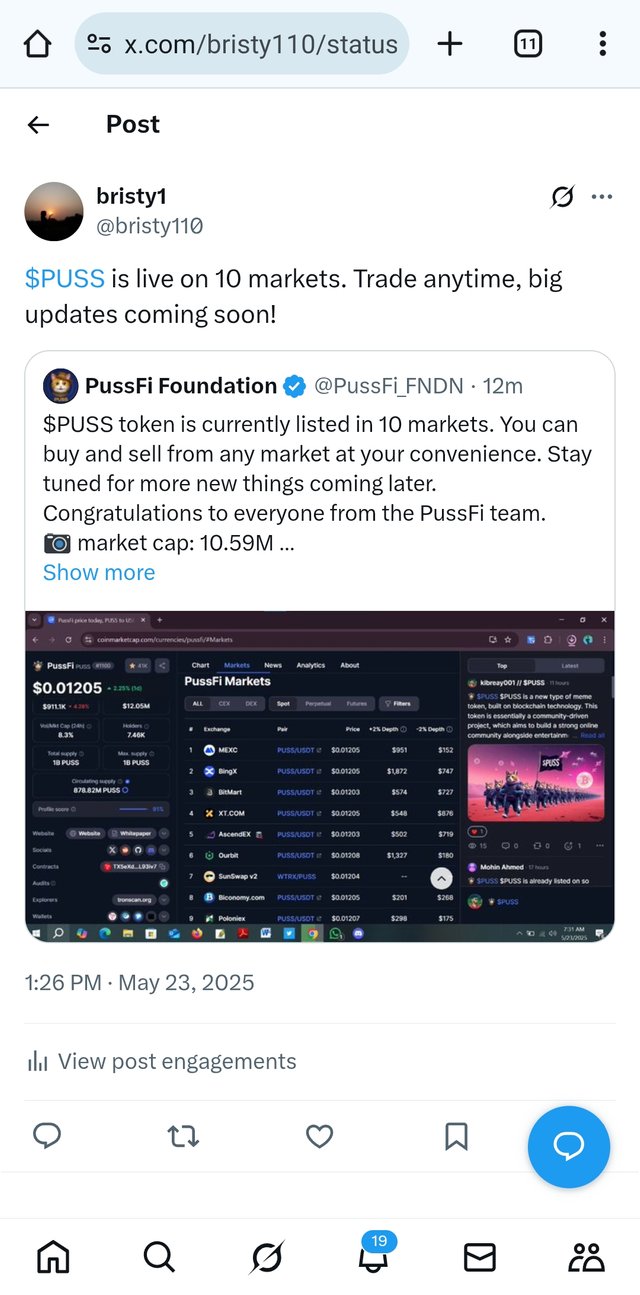
Task: Go back using the arrow icon
Action: pyautogui.click(x=38, y=124)
